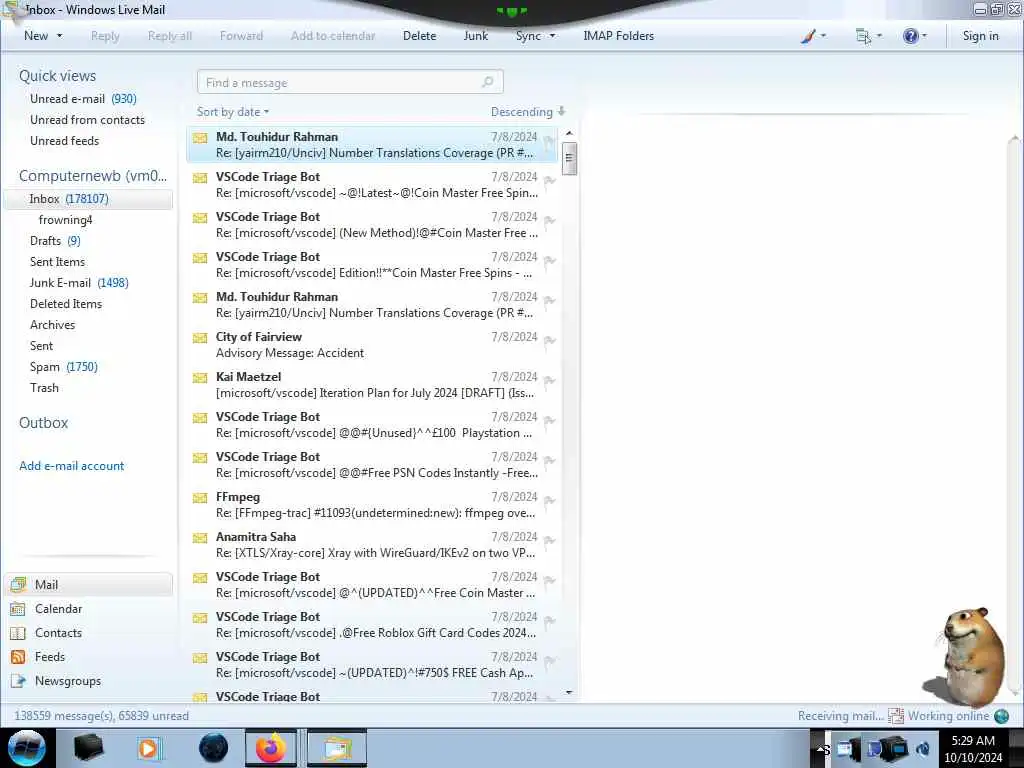This screenshot has width=1024, height=768.
Task: Open the Sort by date dropdown
Action: pos(233,112)
